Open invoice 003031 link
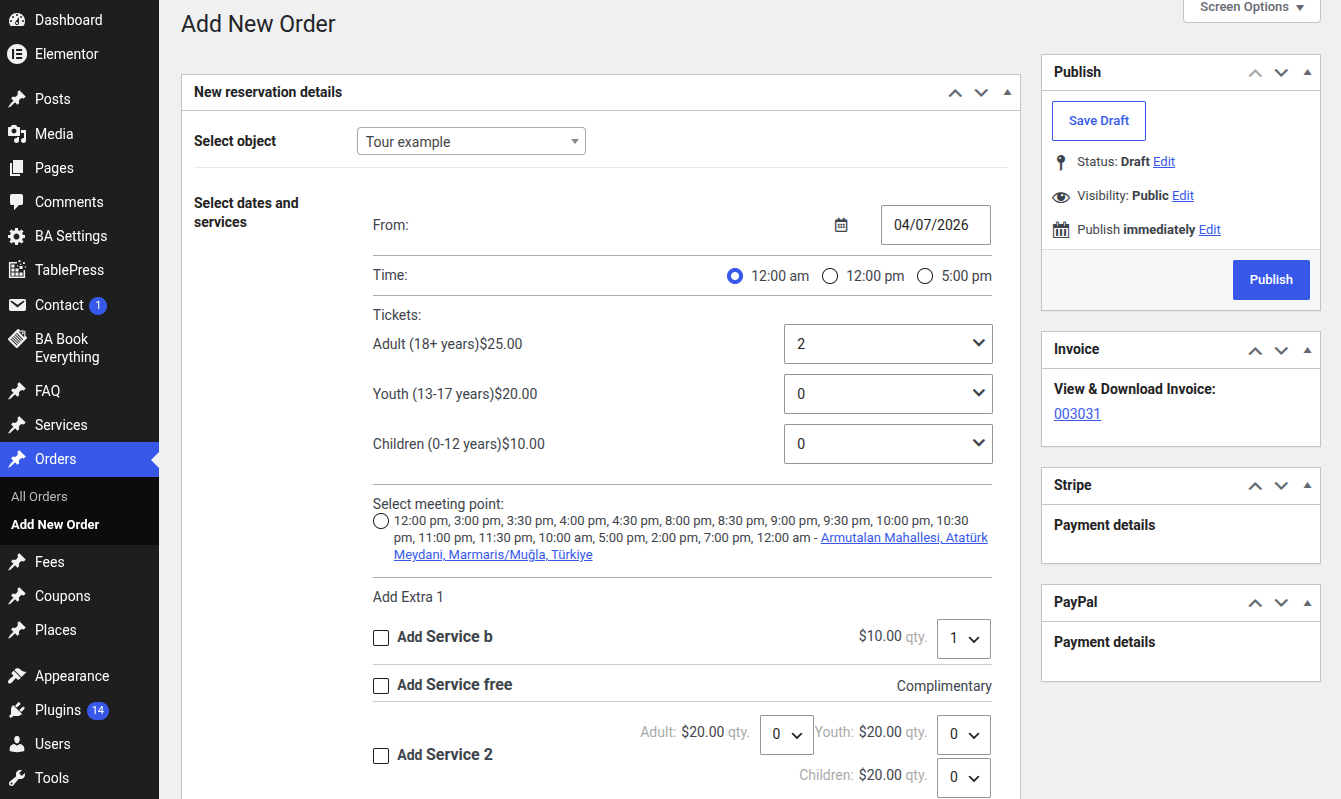The width and height of the screenshot is (1341, 799). (x=1077, y=414)
